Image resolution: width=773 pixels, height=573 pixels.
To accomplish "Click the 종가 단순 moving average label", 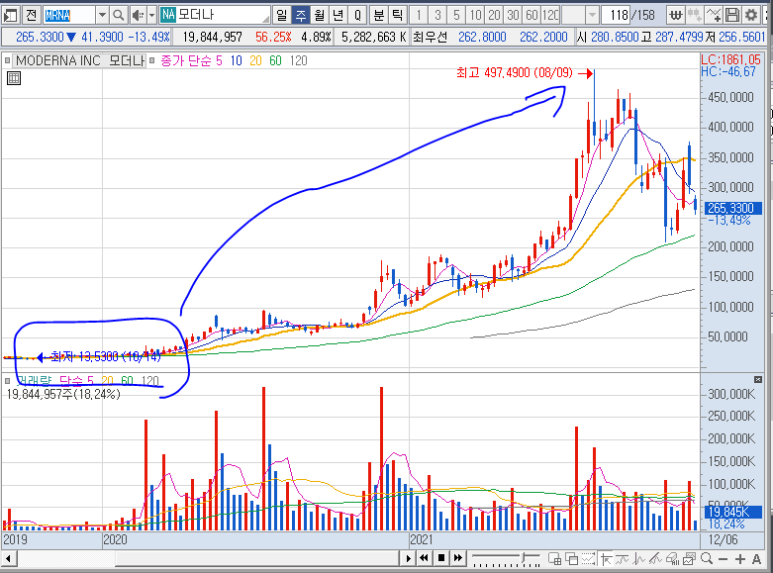I will (186, 61).
